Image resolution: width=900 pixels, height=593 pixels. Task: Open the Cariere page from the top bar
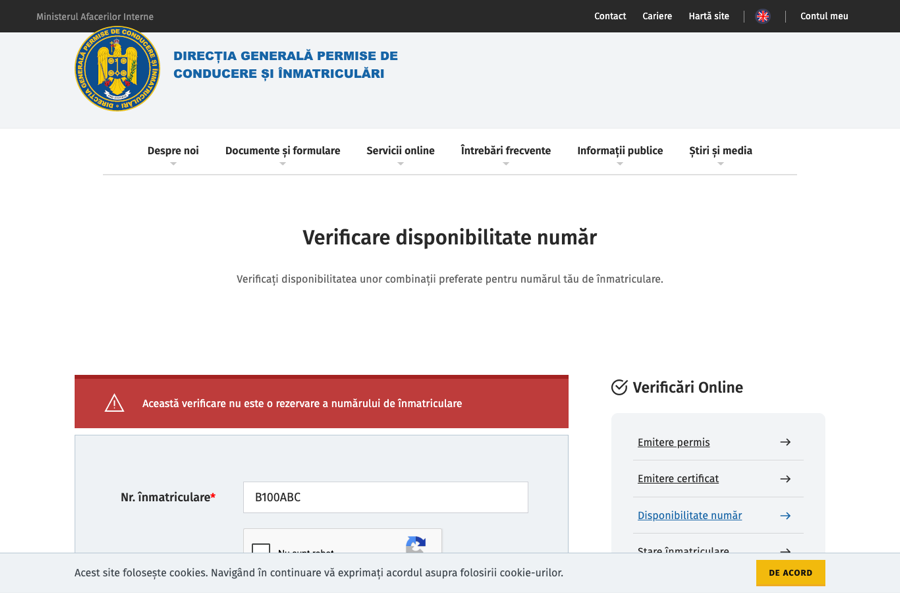pyautogui.click(x=657, y=16)
